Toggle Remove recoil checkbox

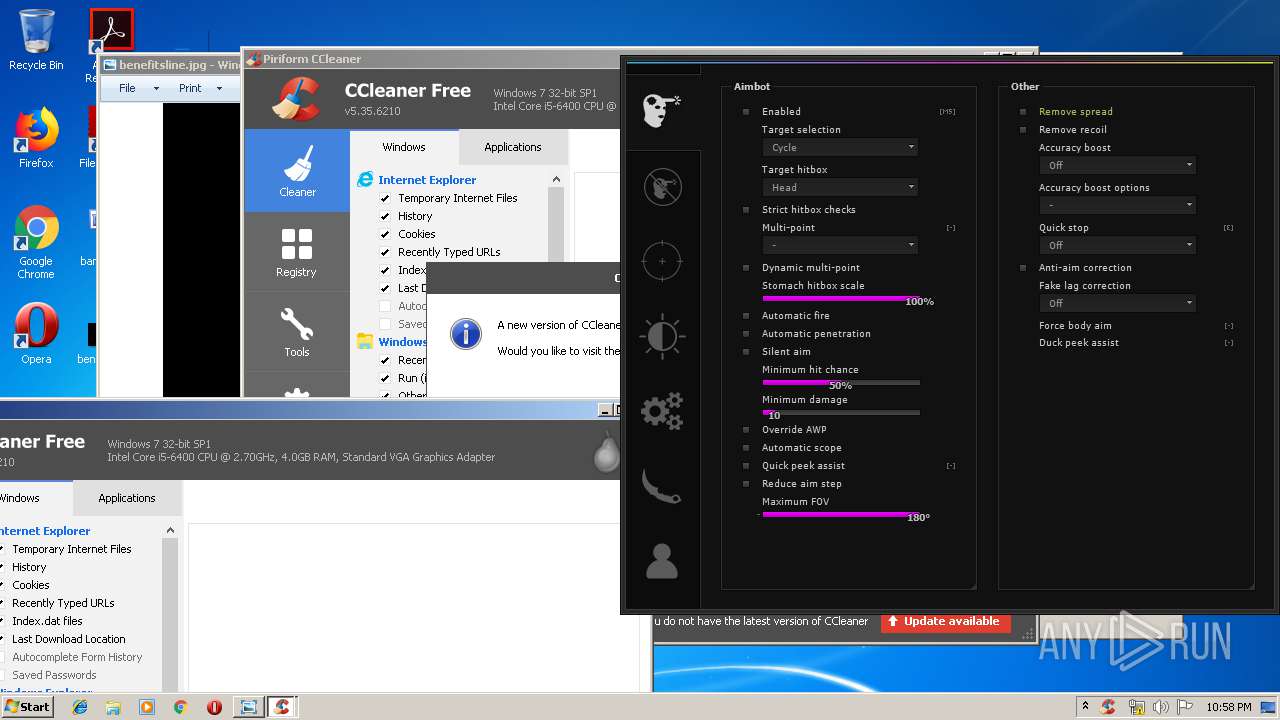click(x=1023, y=130)
